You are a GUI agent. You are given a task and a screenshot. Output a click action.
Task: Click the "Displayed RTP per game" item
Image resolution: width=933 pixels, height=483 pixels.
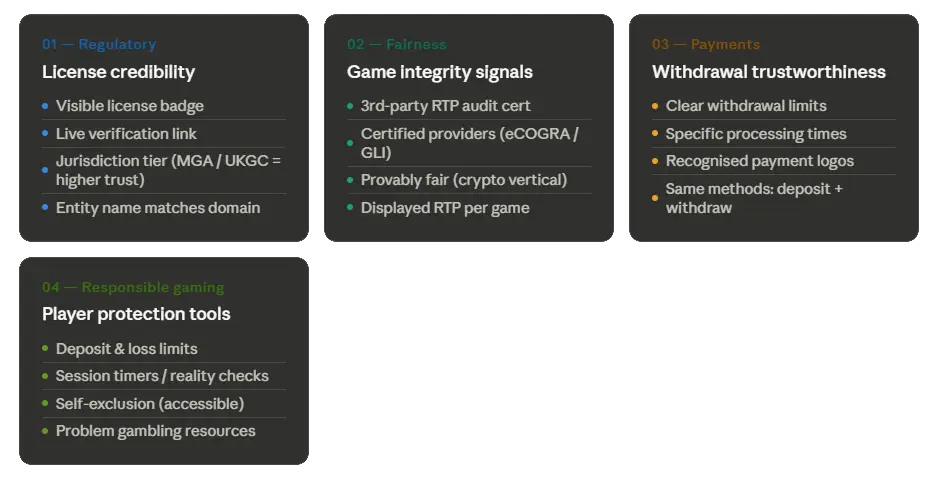445,208
